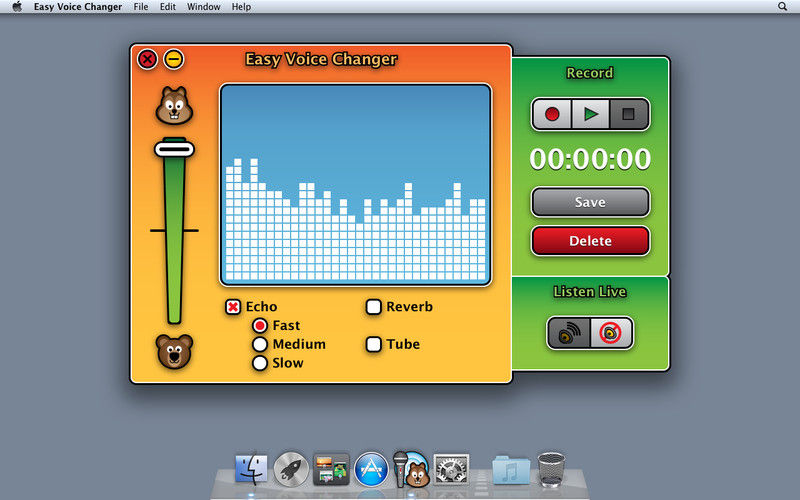Click the squirrel high-pitch voice icon
This screenshot has height=500, width=800.
[174, 105]
